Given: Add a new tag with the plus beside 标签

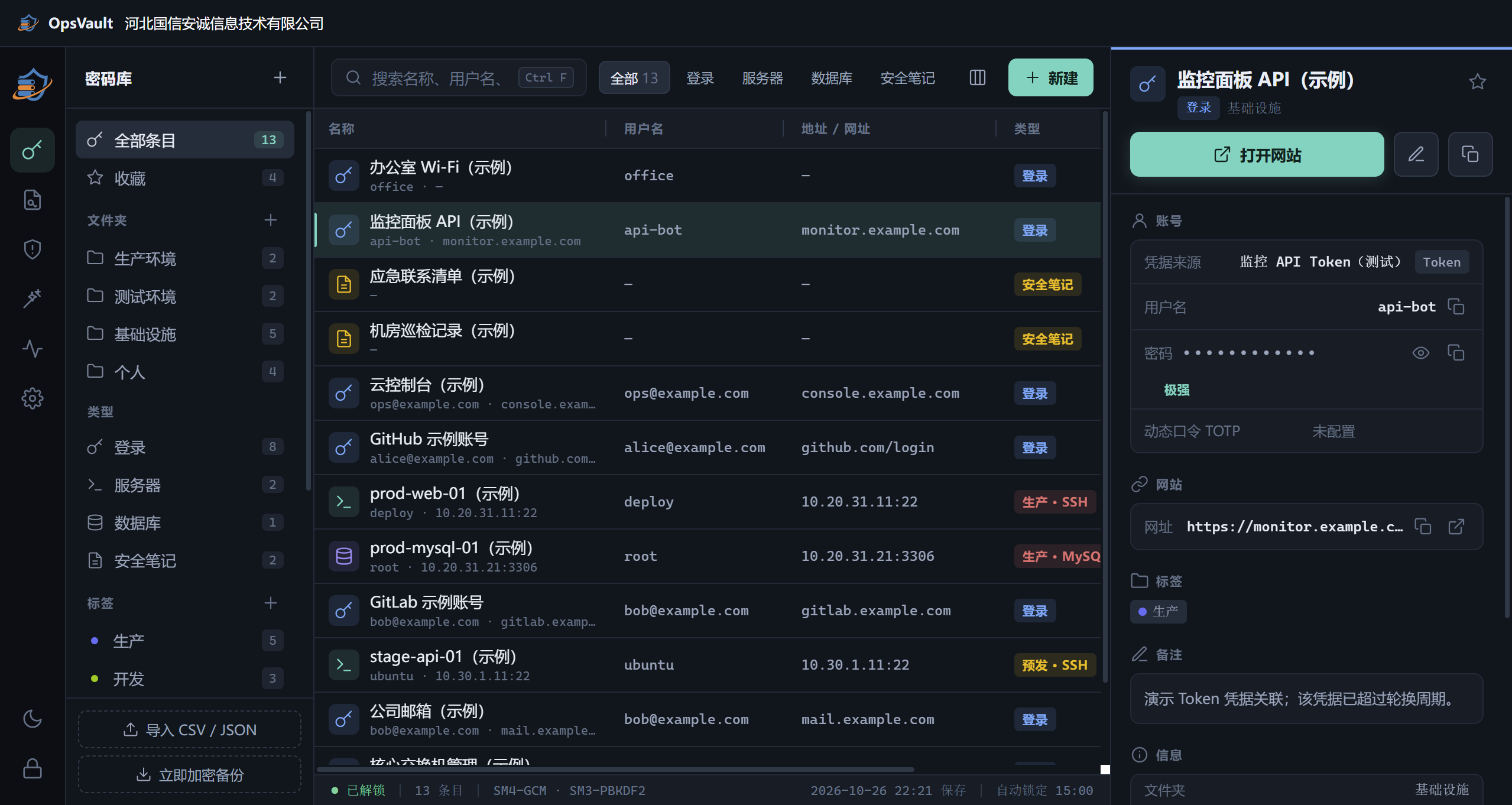Looking at the screenshot, I should (x=271, y=603).
